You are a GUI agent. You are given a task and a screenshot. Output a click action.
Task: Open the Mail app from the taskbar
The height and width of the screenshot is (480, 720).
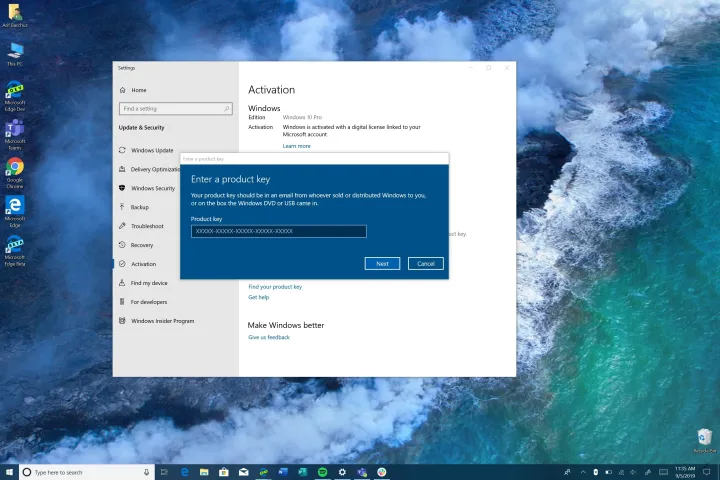[x=243, y=472]
